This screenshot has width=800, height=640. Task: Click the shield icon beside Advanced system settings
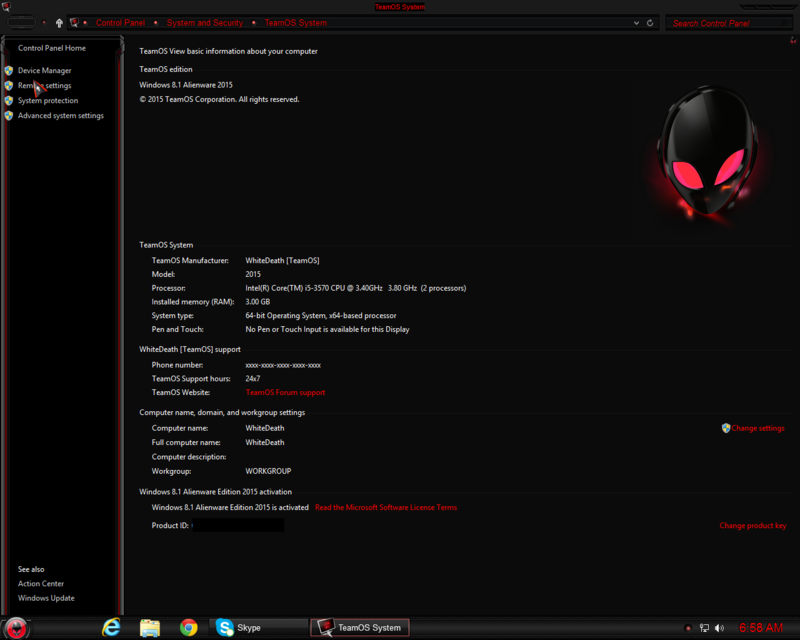coord(9,115)
